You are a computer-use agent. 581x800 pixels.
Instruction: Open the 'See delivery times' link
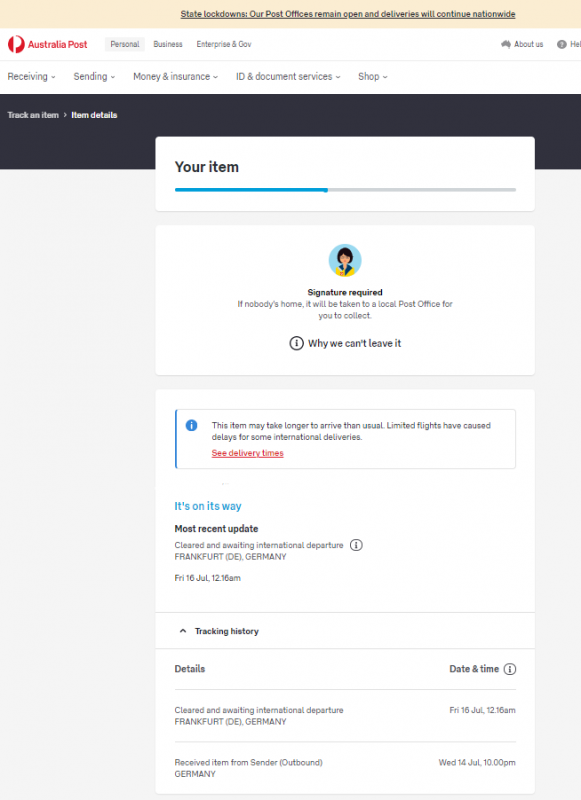247,453
